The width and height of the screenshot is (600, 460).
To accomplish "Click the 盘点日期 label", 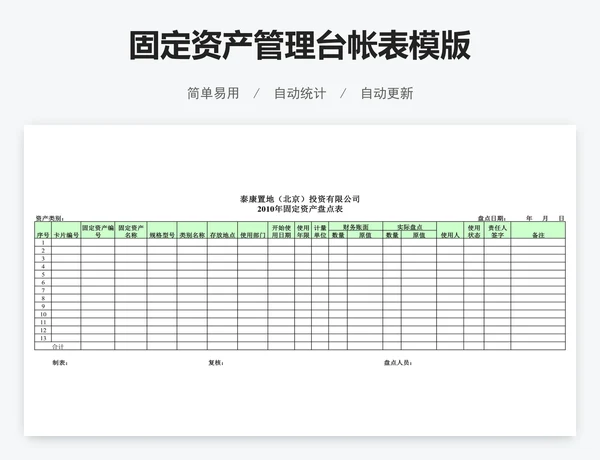I will point(492,218).
